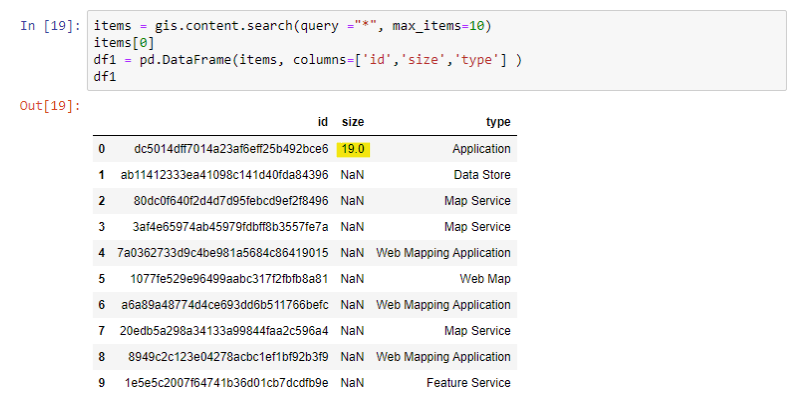Click row index 4 of the dataframe
The width and height of the screenshot is (792, 399).
[x=102, y=253]
